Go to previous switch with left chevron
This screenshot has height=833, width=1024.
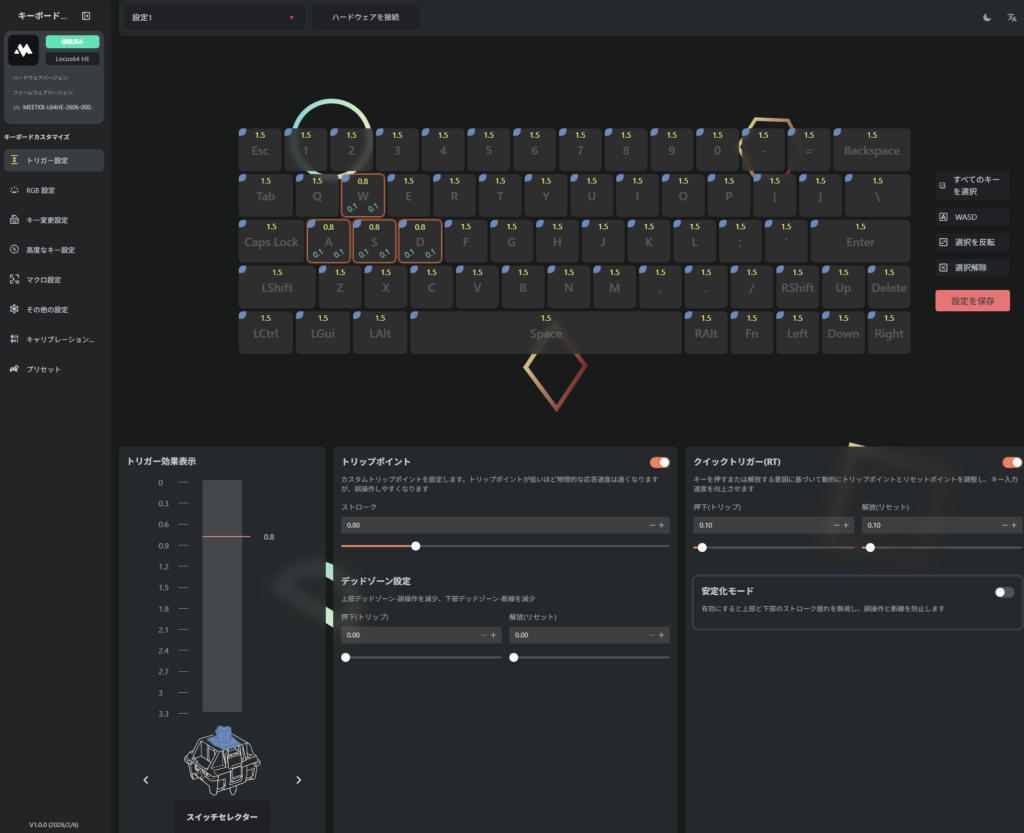click(146, 780)
